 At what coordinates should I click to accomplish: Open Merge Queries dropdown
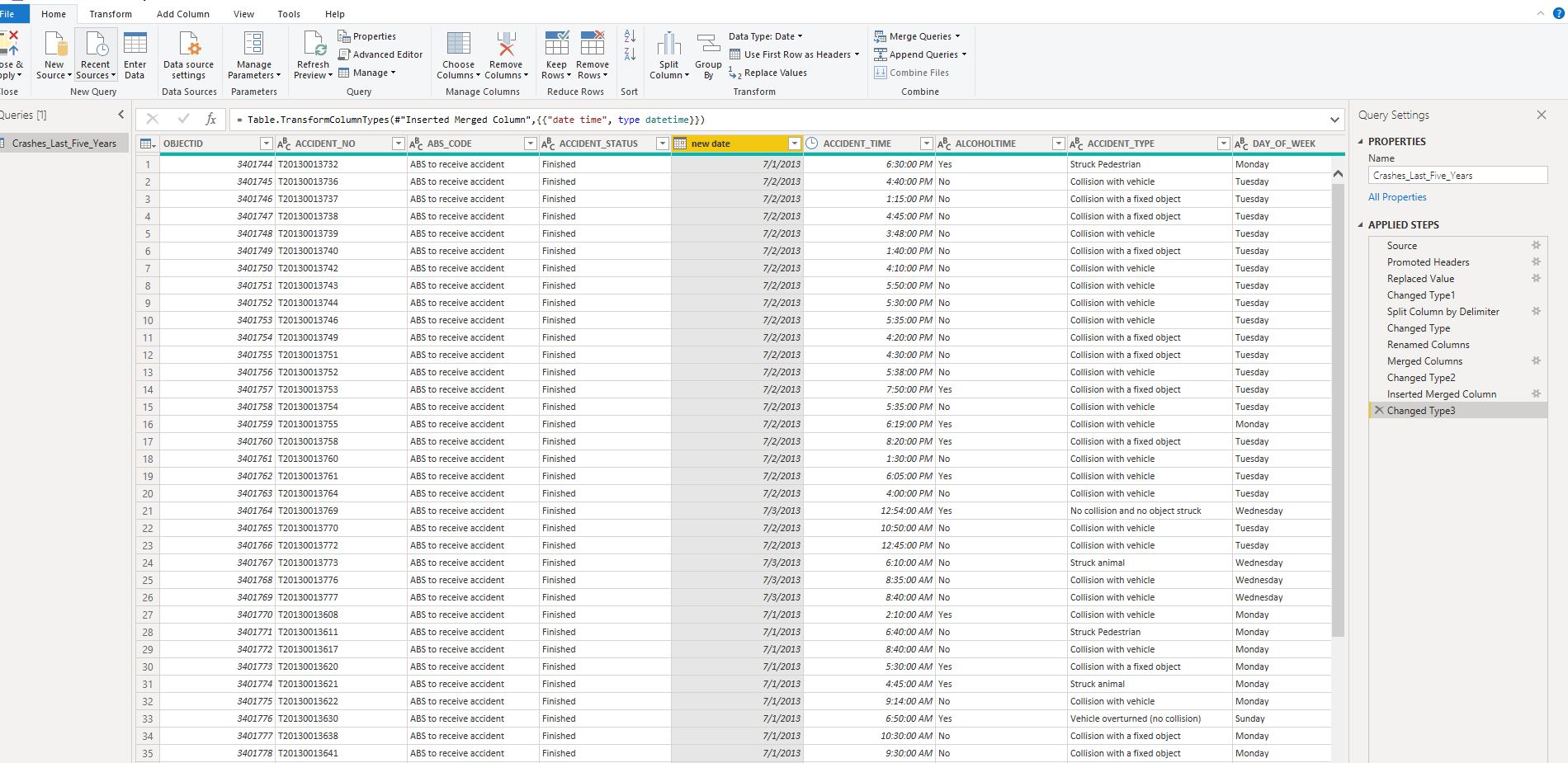click(x=918, y=36)
